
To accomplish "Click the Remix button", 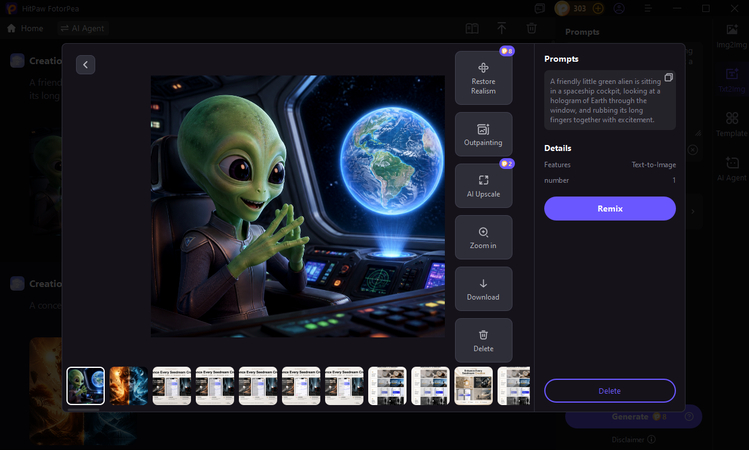I will click(x=610, y=209).
